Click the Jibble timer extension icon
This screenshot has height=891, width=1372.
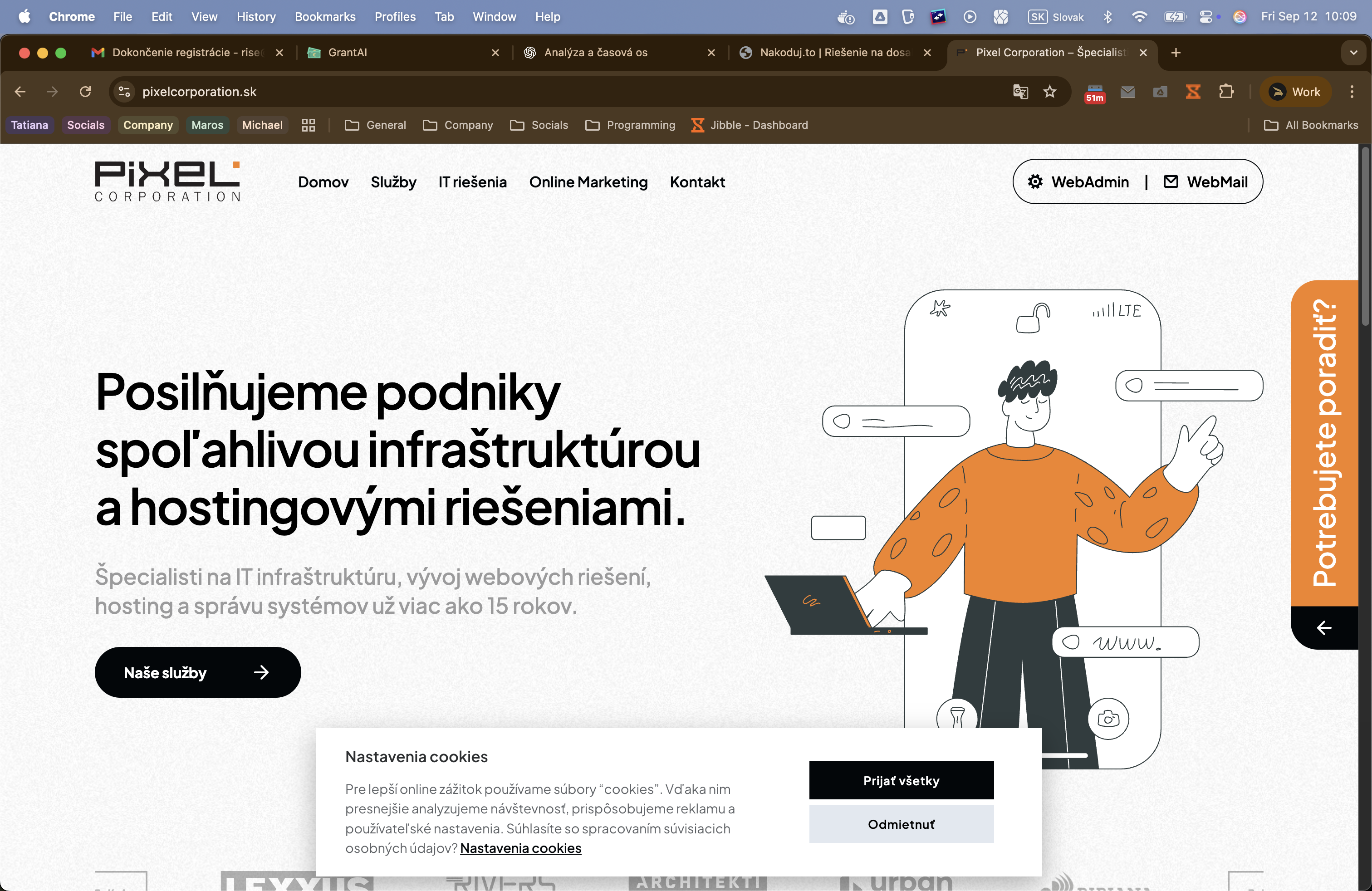(1193, 92)
